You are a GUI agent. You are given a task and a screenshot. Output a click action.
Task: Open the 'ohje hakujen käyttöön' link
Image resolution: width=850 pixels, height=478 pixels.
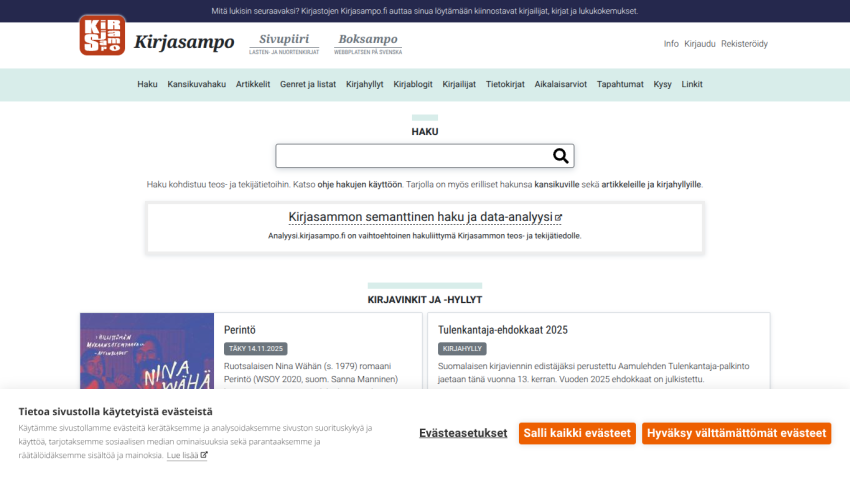click(360, 184)
